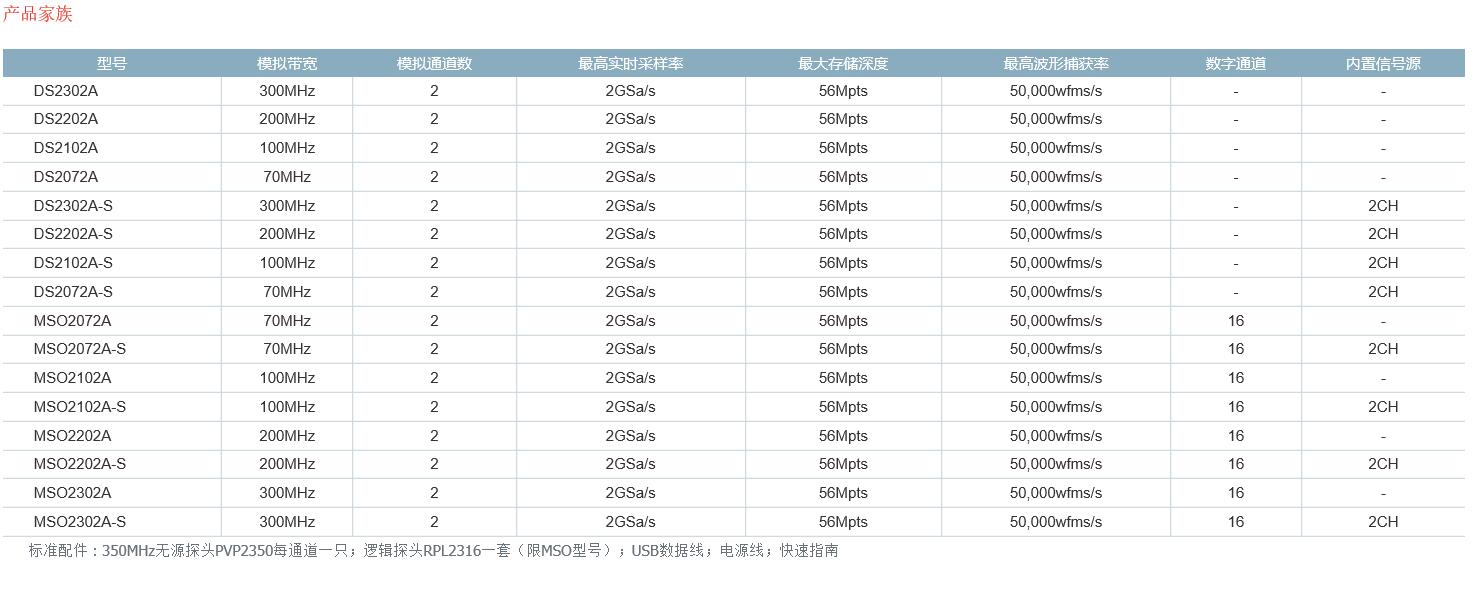Click the 产品家族 heading
Viewport: 1473px width, 596px height.
38,14
